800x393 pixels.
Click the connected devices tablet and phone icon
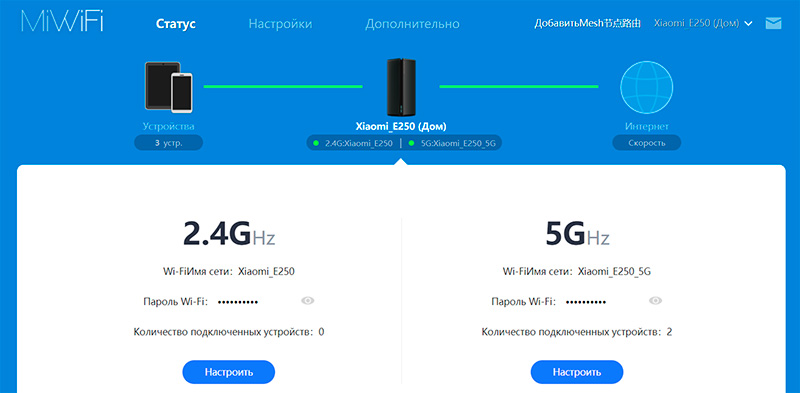coord(169,87)
